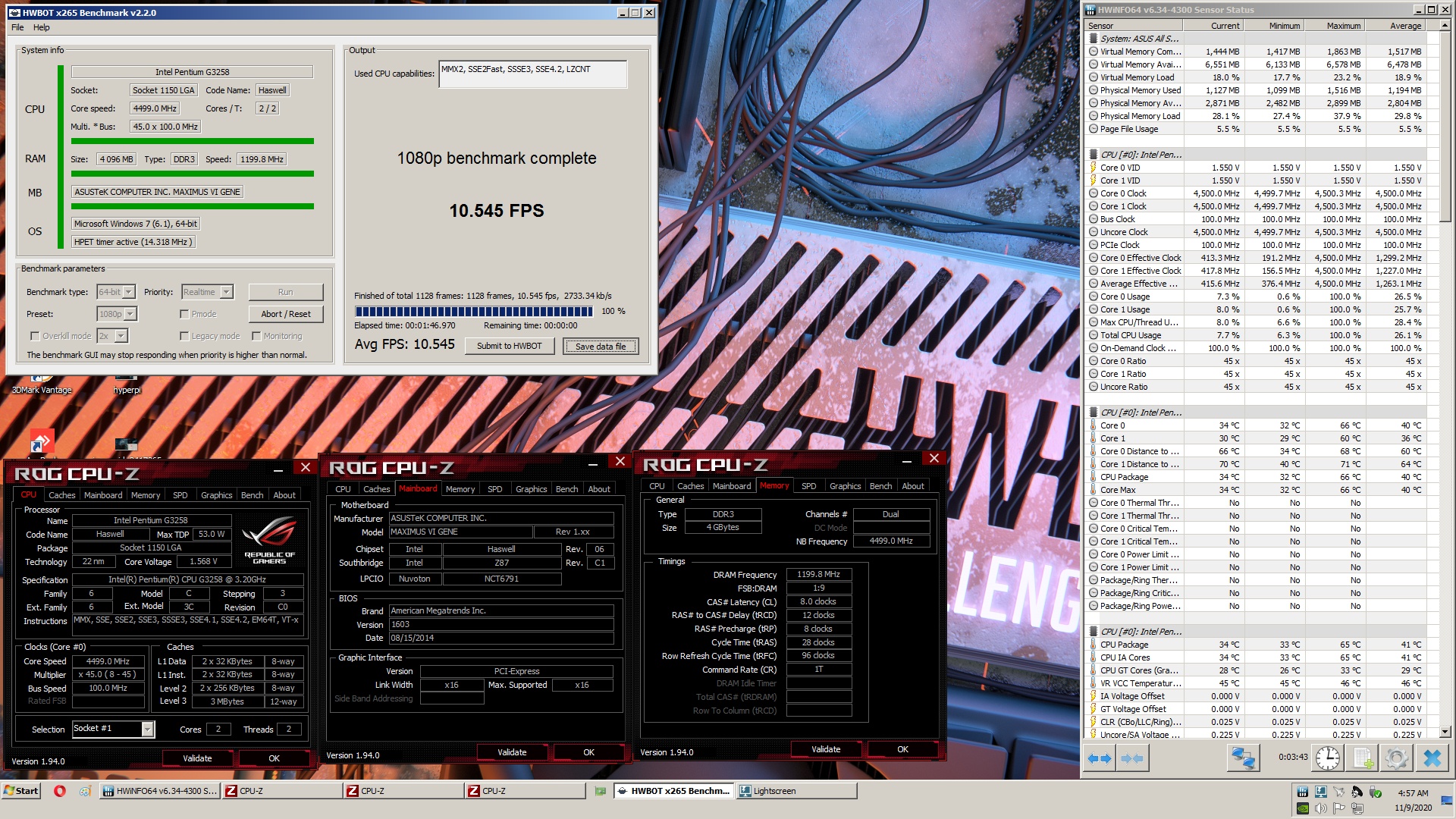Open Action Center flag tray icon
This screenshot has width=1456, height=819.
click(x=1339, y=808)
